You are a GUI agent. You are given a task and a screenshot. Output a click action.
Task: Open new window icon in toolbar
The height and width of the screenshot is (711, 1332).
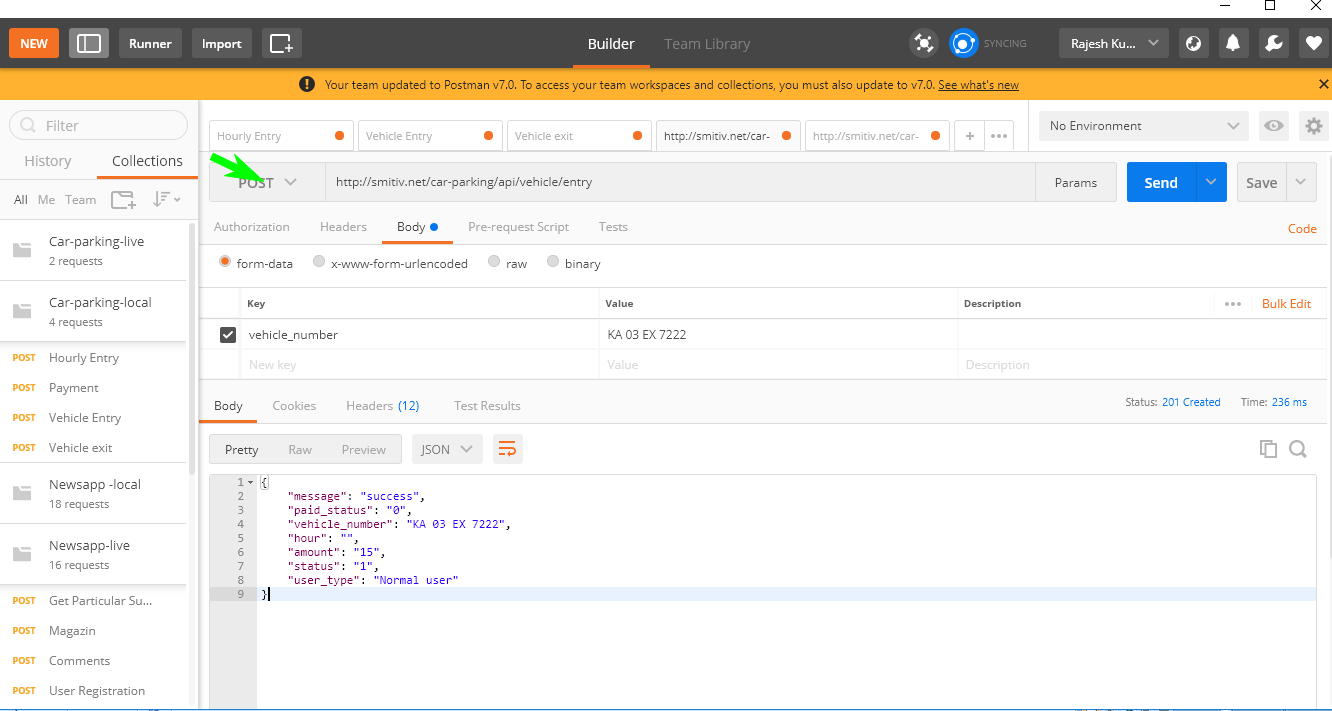point(282,43)
